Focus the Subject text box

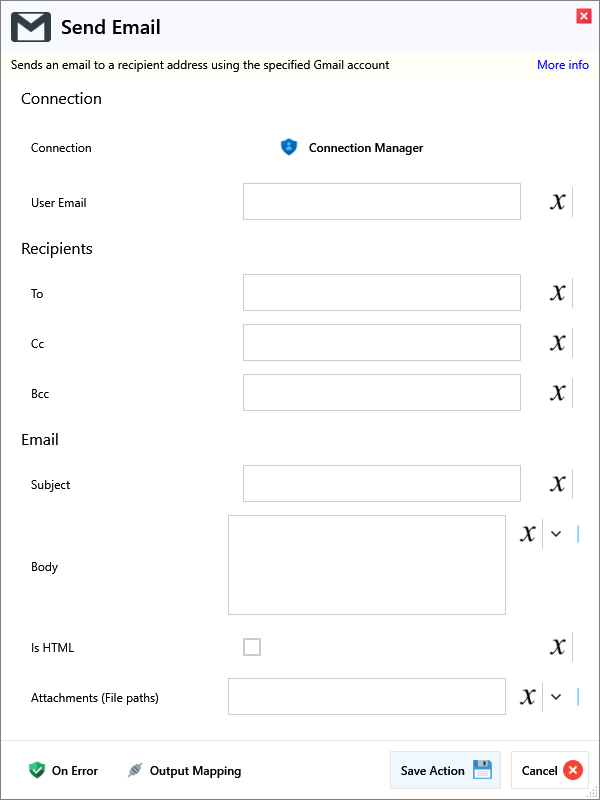[382, 484]
